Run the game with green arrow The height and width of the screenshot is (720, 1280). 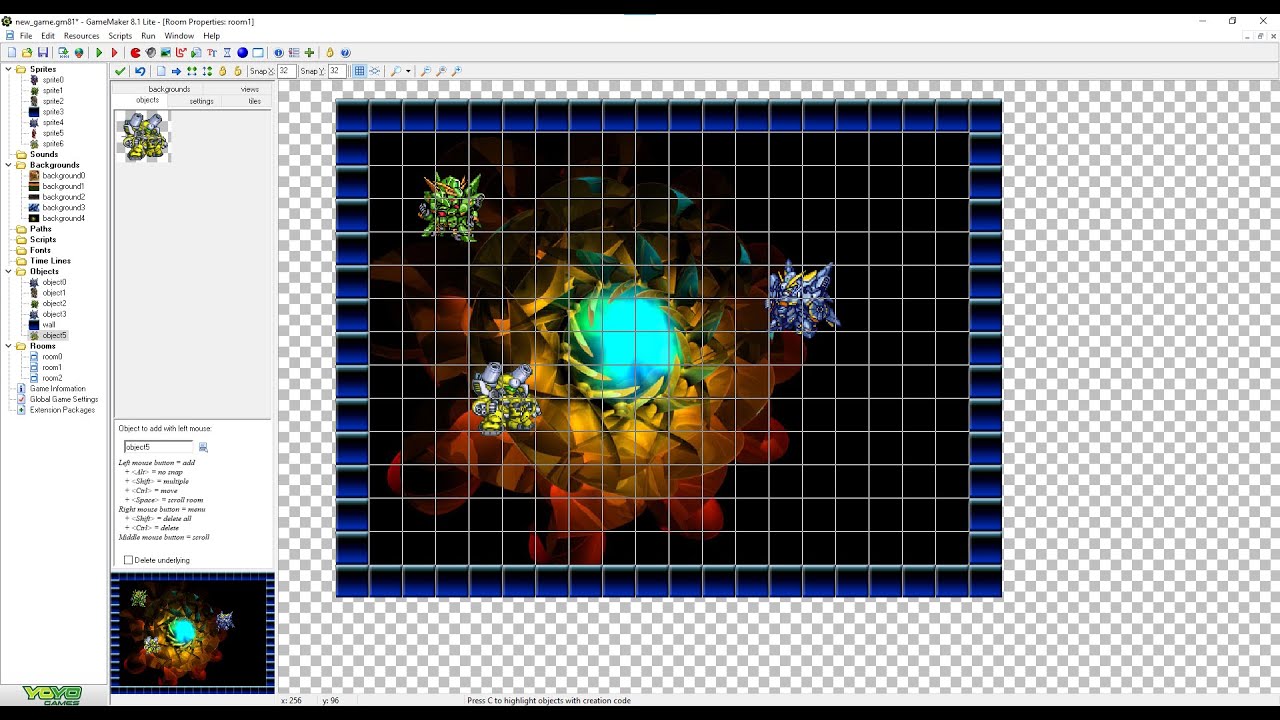click(99, 53)
